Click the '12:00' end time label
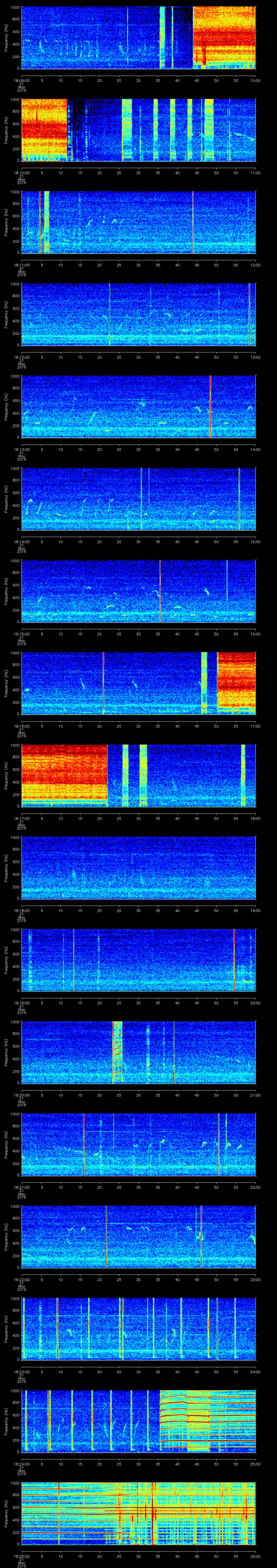This screenshot has height=1568, width=277. [x=255, y=265]
